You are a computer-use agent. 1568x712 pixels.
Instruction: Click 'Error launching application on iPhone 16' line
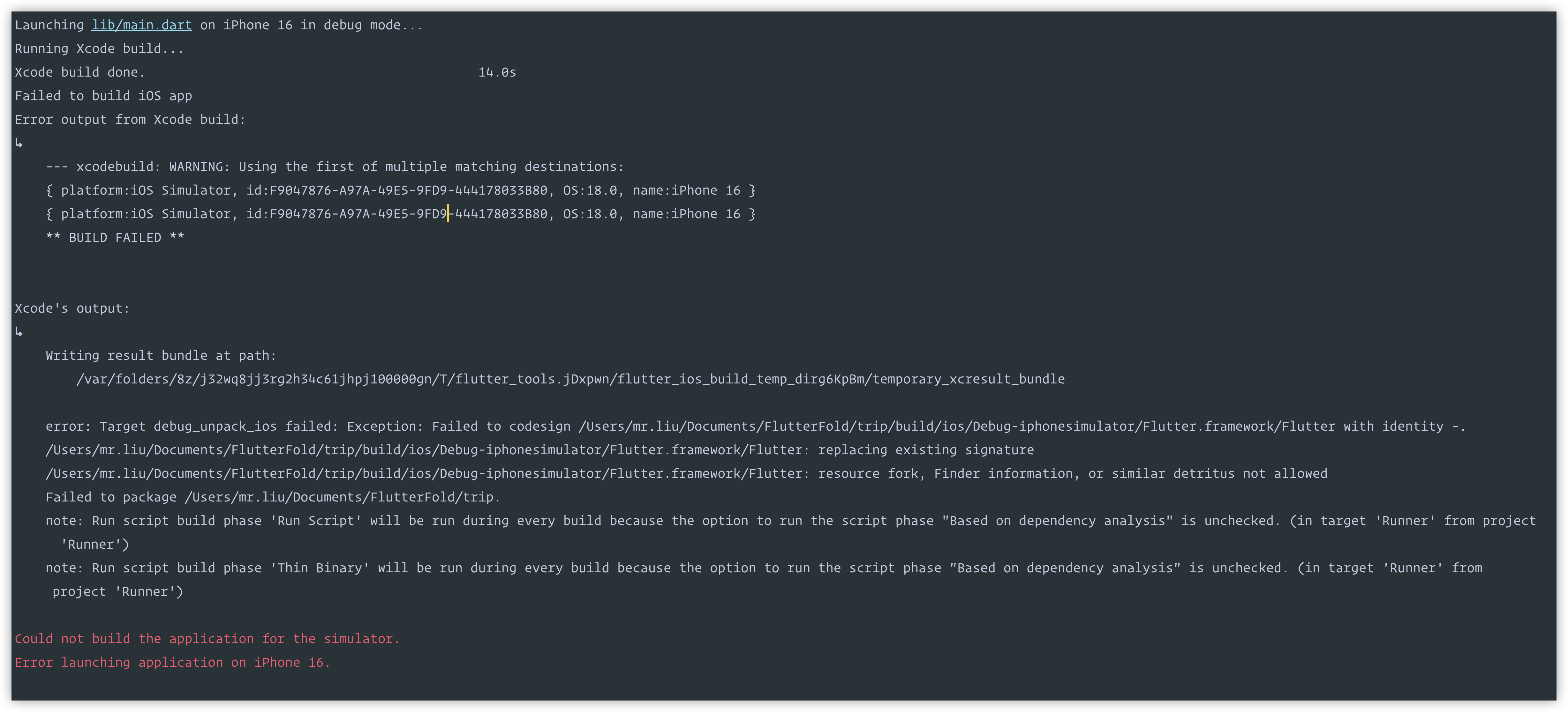coord(172,662)
